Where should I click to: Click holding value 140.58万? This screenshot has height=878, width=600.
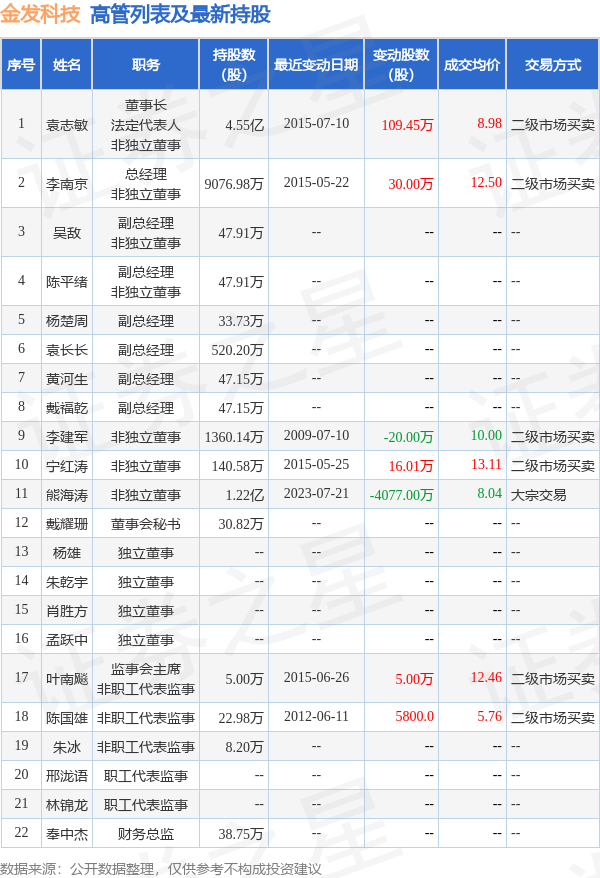click(237, 466)
